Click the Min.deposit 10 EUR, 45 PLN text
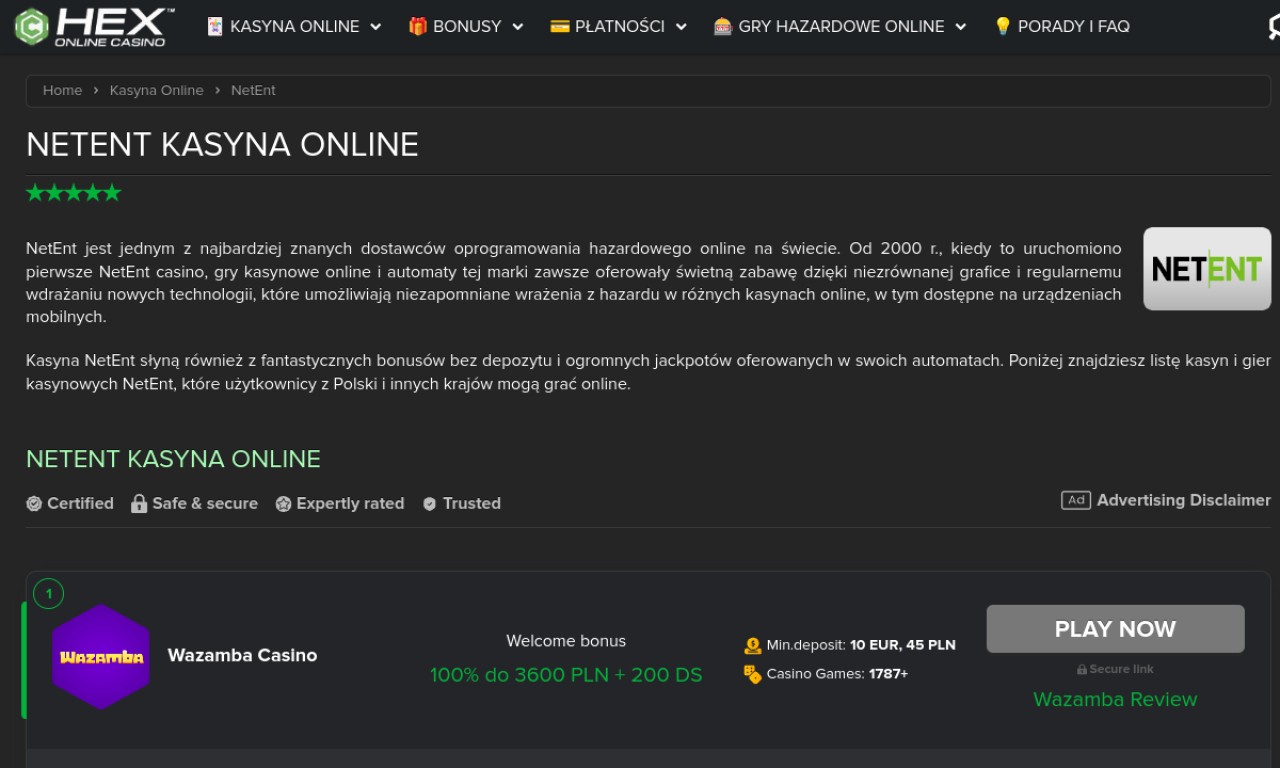Screen dimensions: 1280x768 (x=861, y=646)
